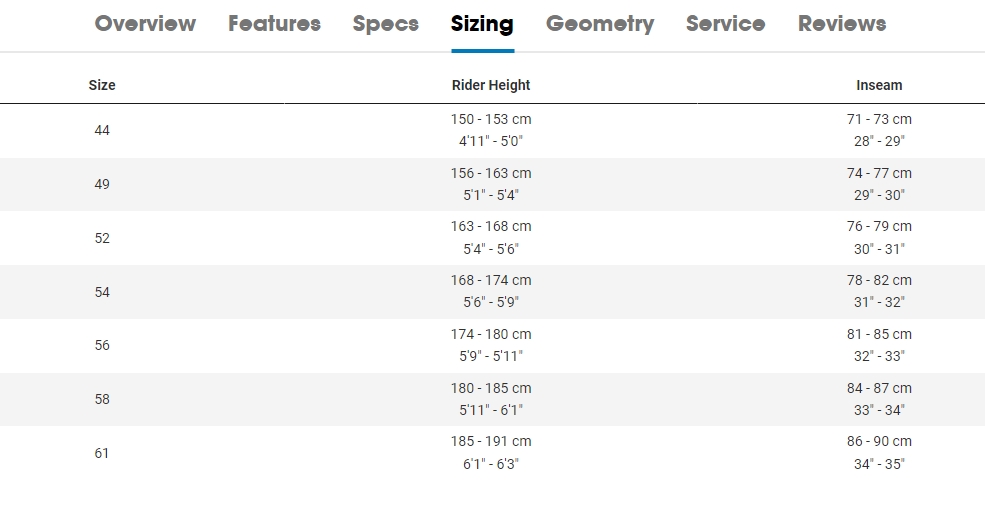View the Reviews tab
This screenshot has width=985, height=520.
tap(842, 24)
